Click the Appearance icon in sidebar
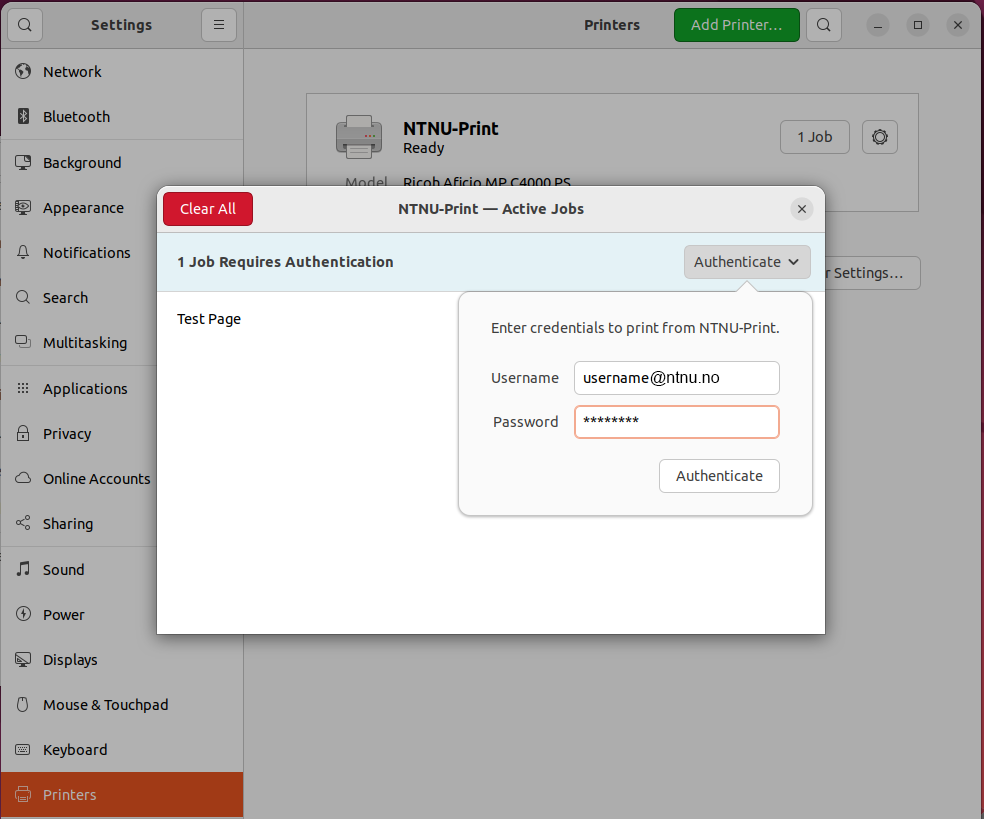 click(x=23, y=207)
